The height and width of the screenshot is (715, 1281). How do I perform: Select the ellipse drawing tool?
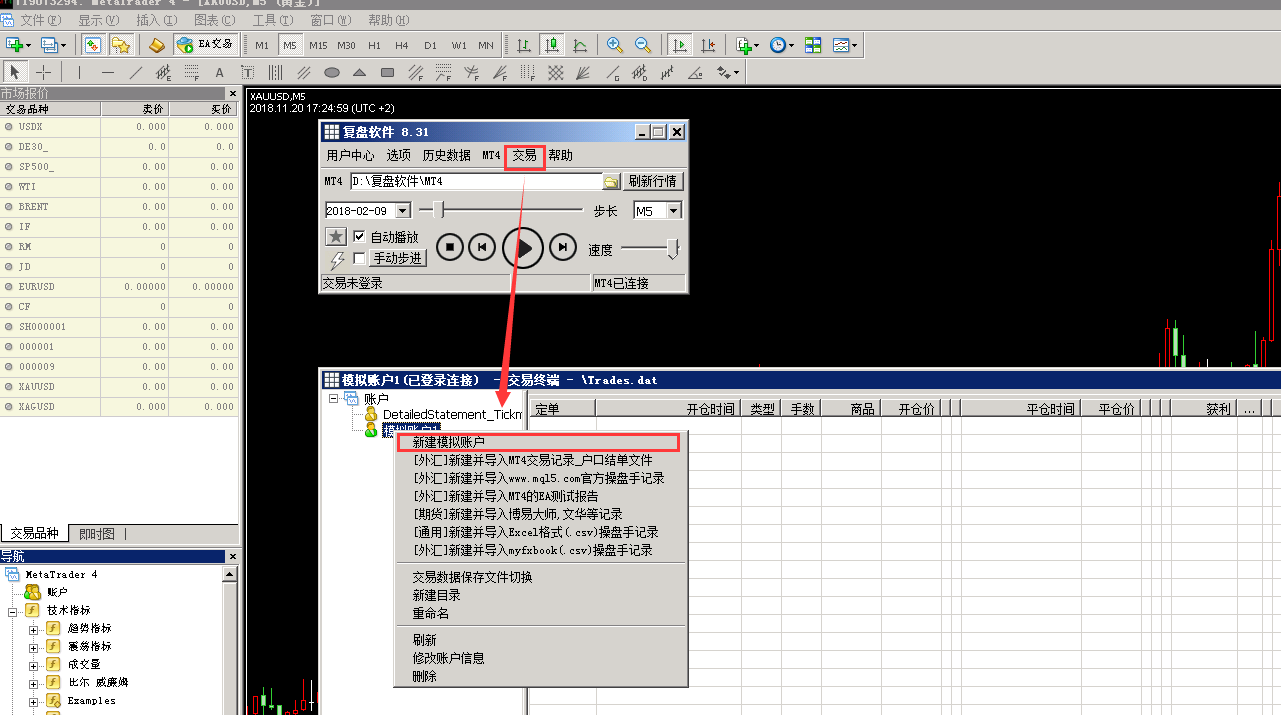[332, 72]
